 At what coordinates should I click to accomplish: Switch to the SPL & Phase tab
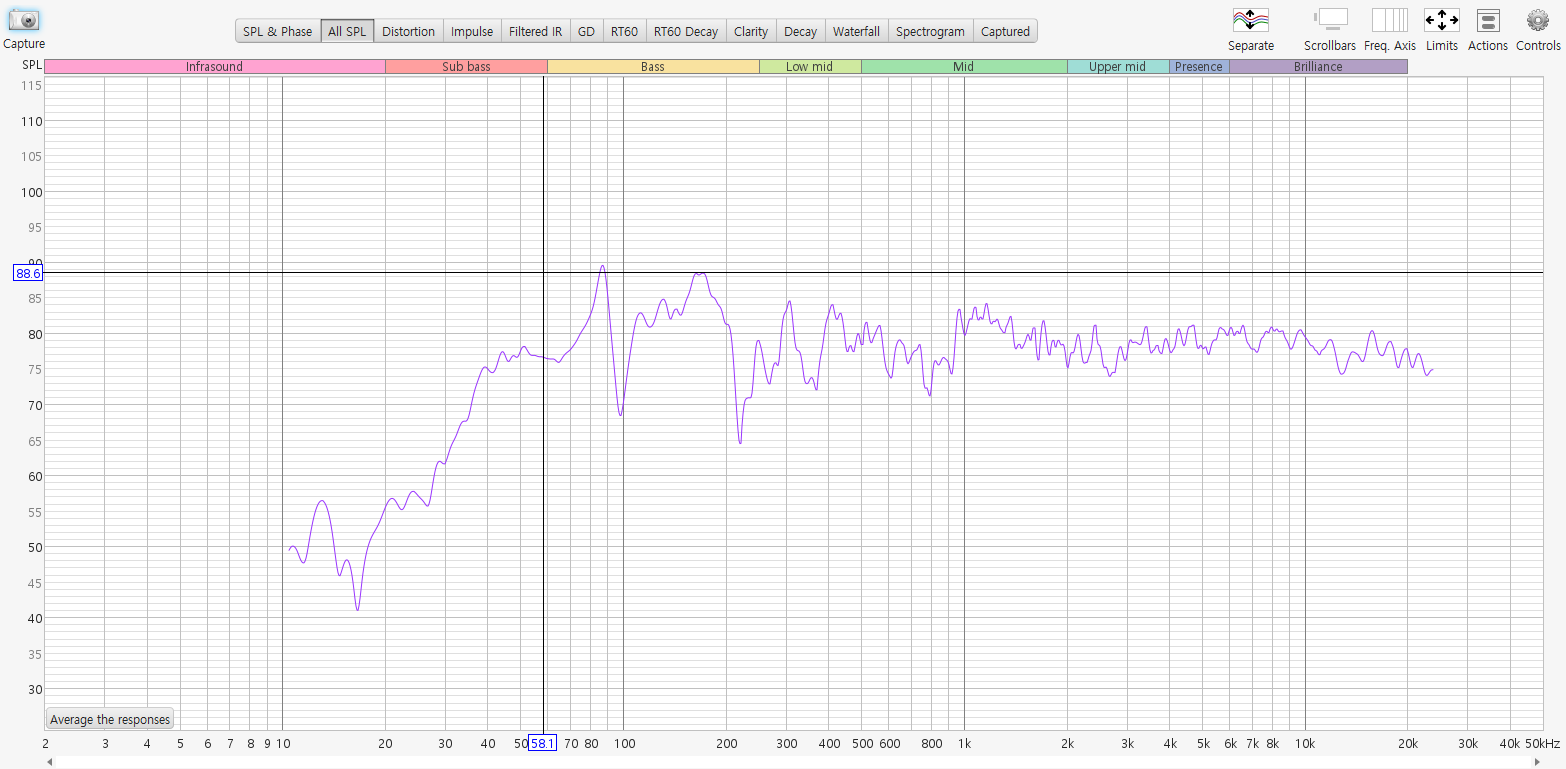click(278, 31)
